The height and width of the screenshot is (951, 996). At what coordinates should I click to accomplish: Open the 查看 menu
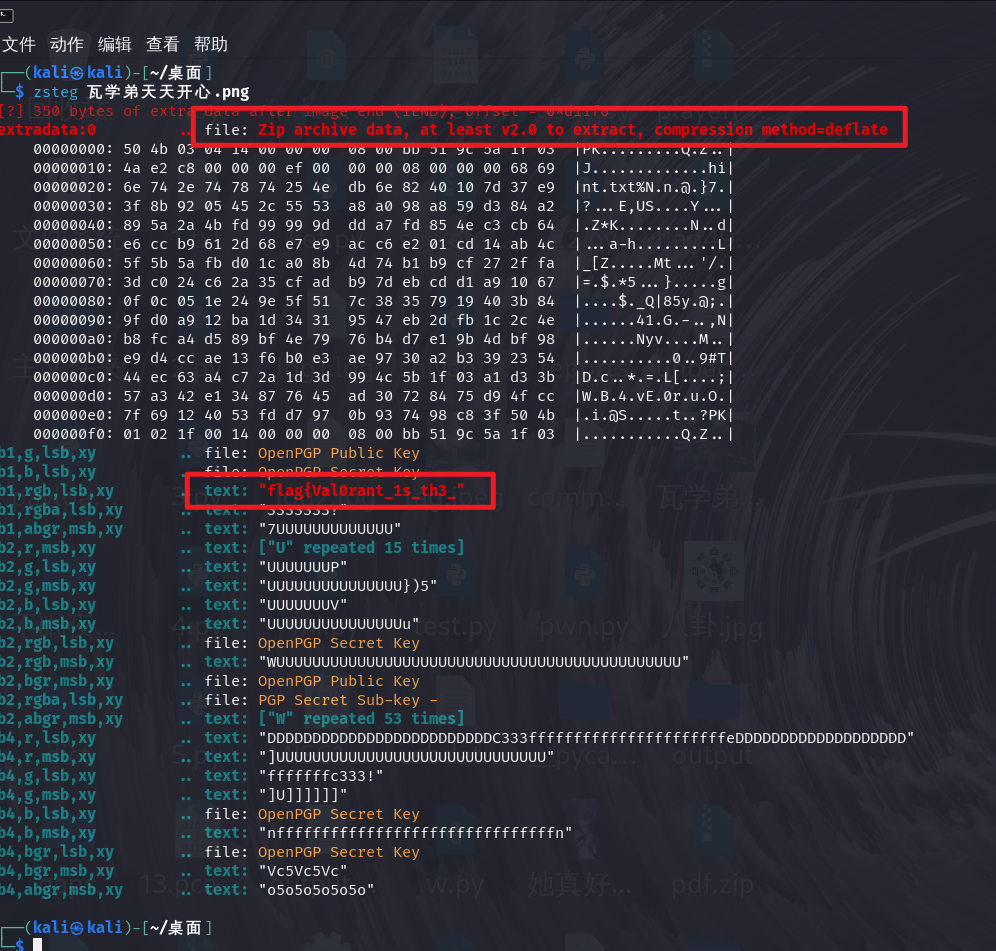(x=162, y=44)
